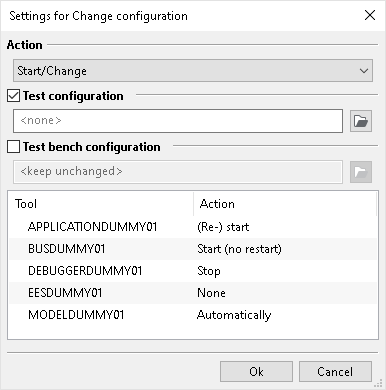Viewport: 386px width, 390px height.
Task: Click the <keep unchanged> test bench field
Action: [178, 172]
